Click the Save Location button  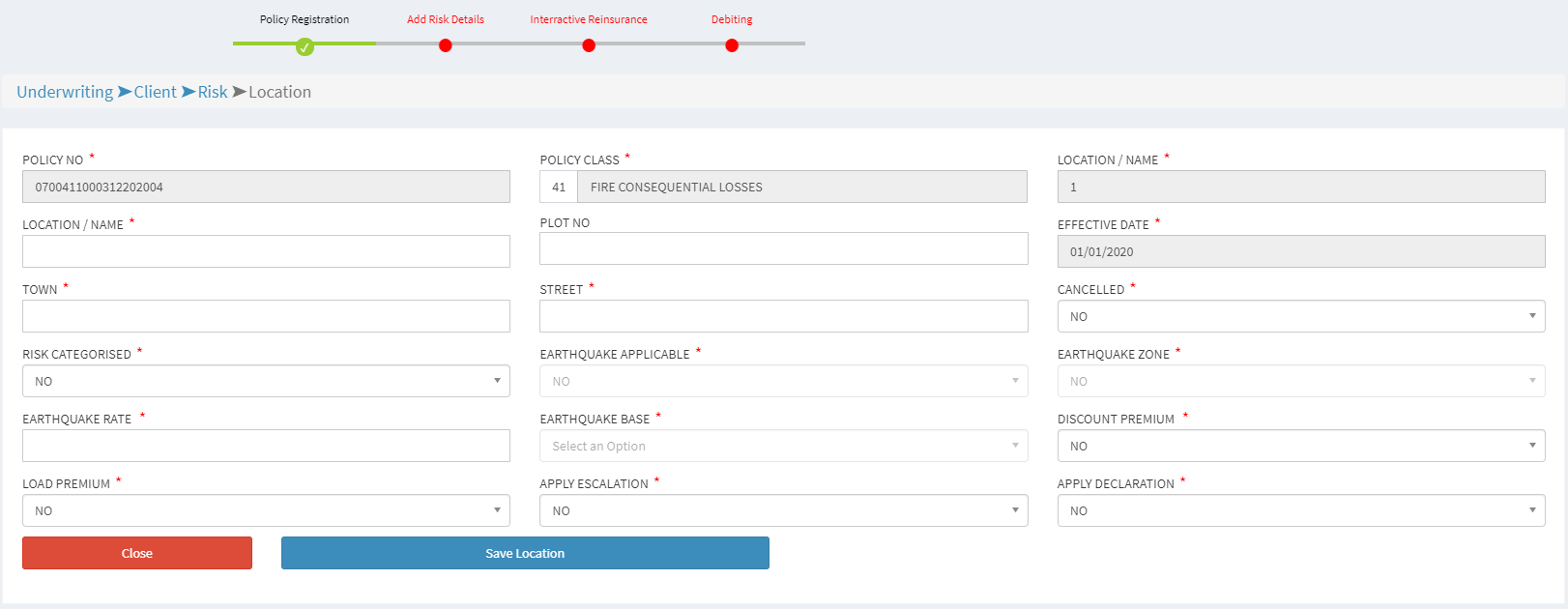point(525,553)
